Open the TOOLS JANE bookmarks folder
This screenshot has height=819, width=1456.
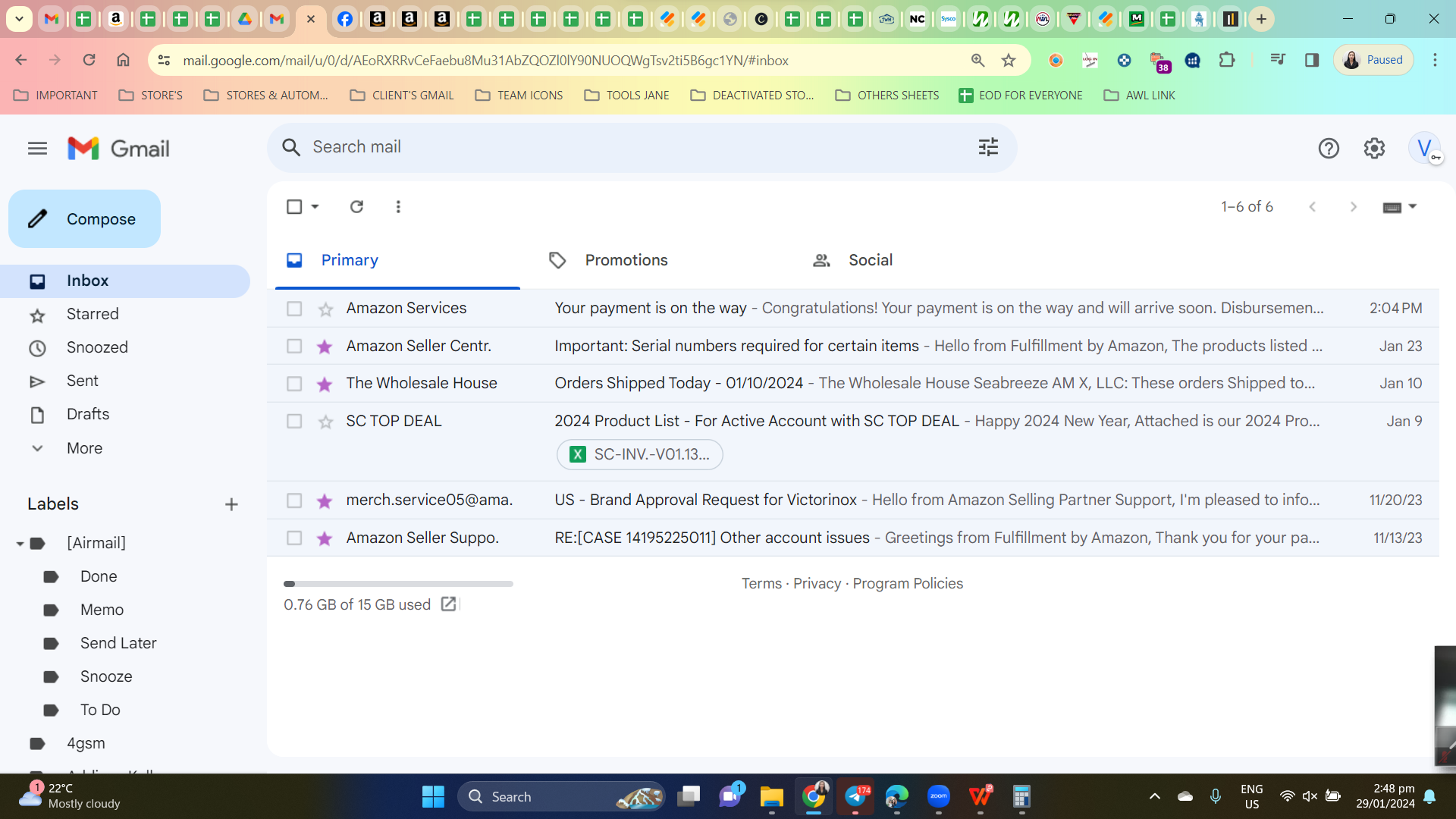(627, 96)
